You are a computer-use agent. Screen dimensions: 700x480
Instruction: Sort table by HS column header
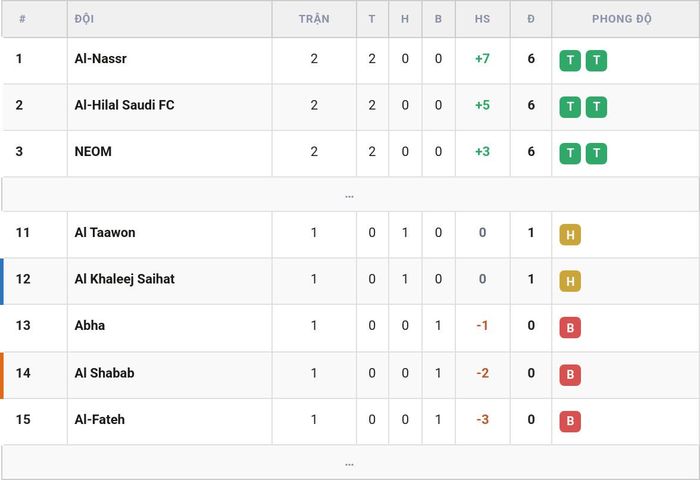coord(482,19)
